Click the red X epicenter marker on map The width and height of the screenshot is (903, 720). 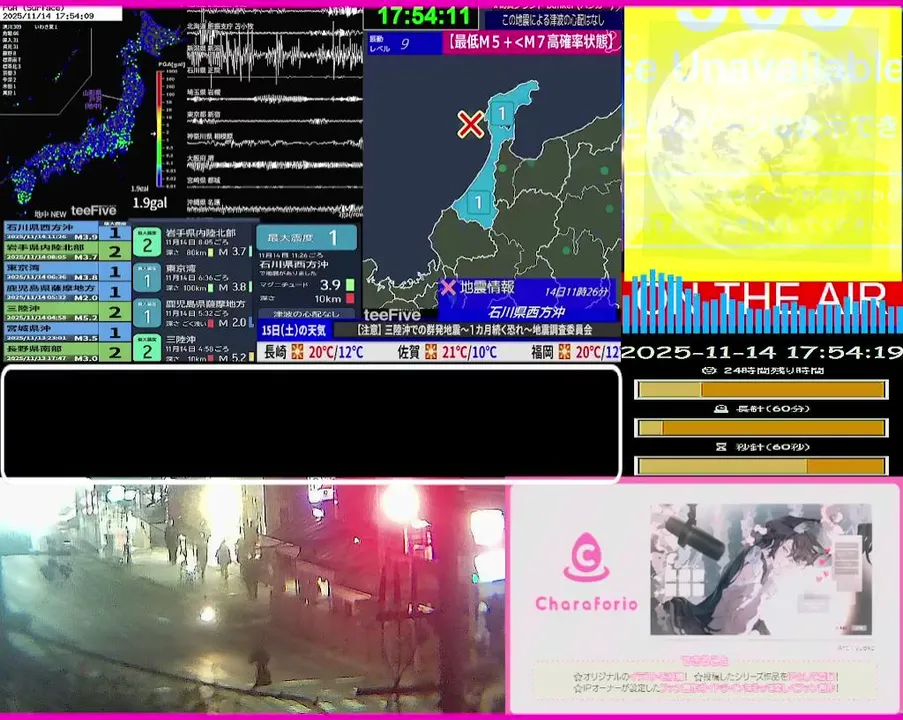point(471,124)
